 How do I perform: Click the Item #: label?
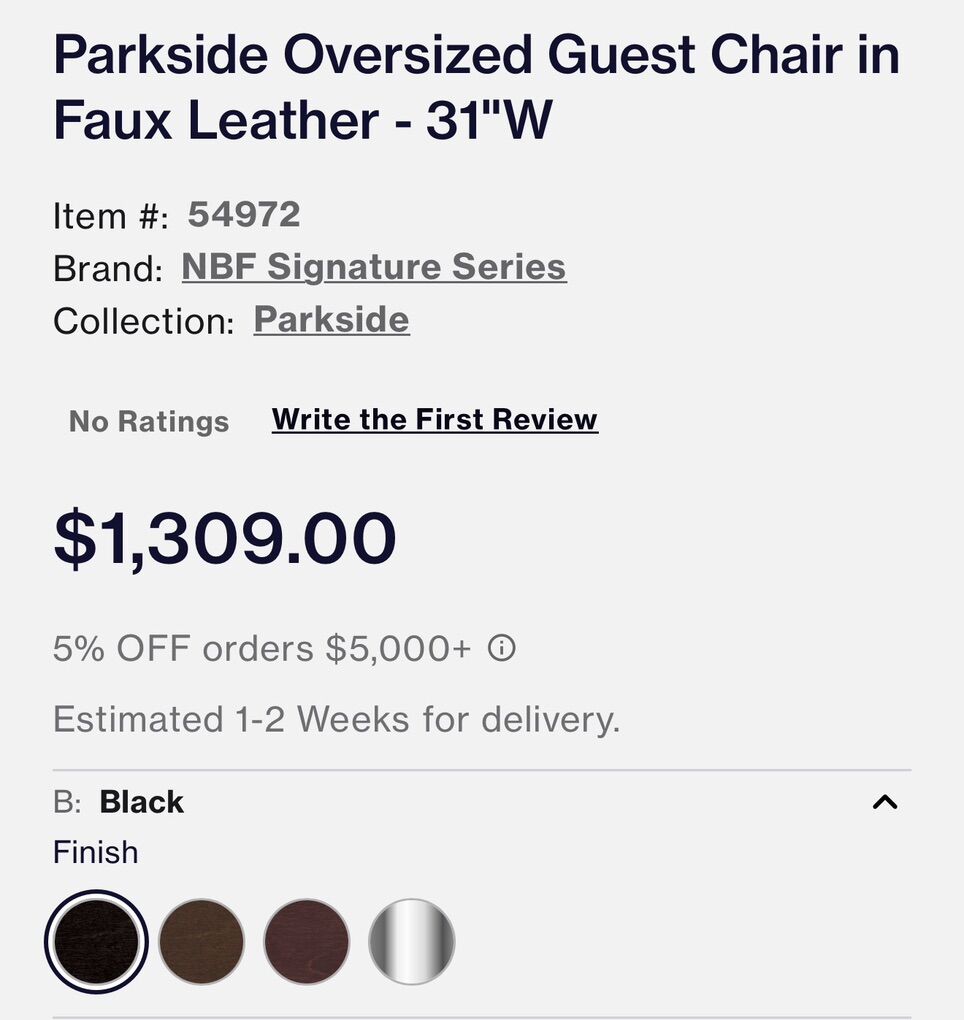(110, 215)
